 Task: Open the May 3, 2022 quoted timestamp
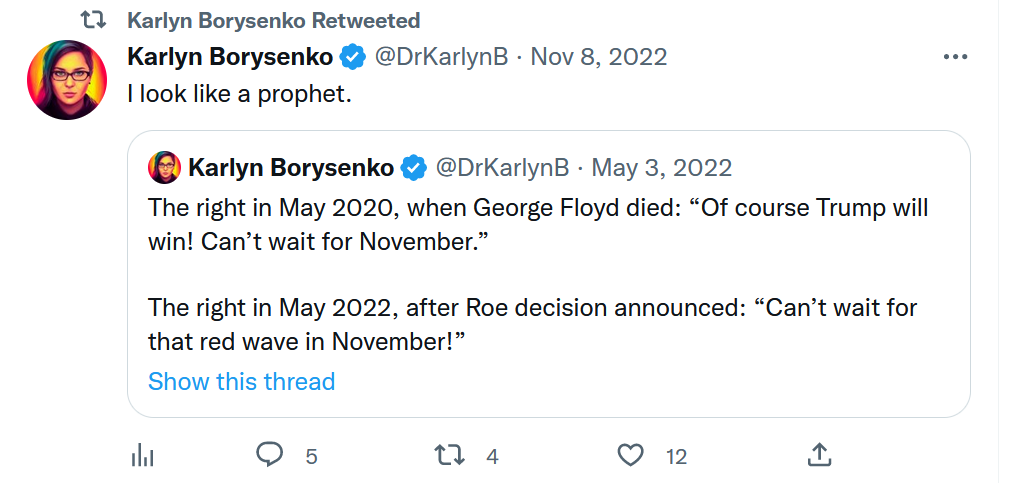(x=662, y=168)
